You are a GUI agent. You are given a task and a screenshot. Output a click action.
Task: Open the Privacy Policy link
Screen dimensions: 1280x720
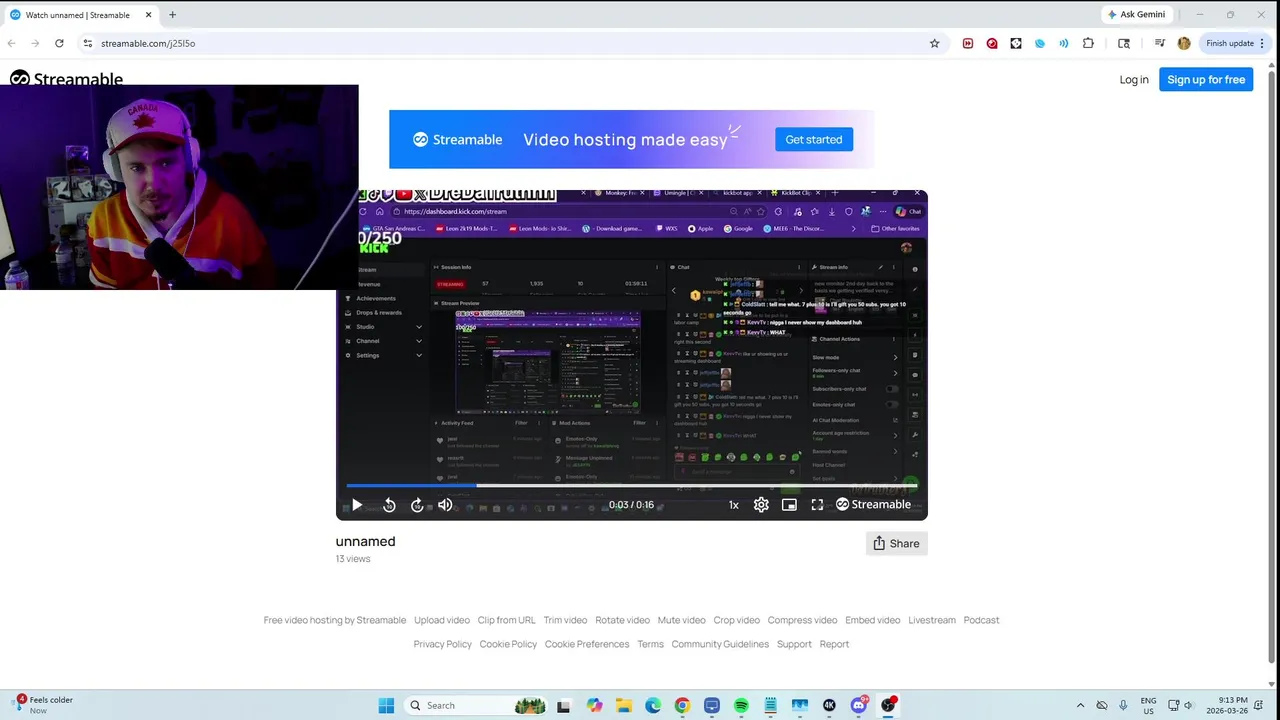[x=442, y=644]
